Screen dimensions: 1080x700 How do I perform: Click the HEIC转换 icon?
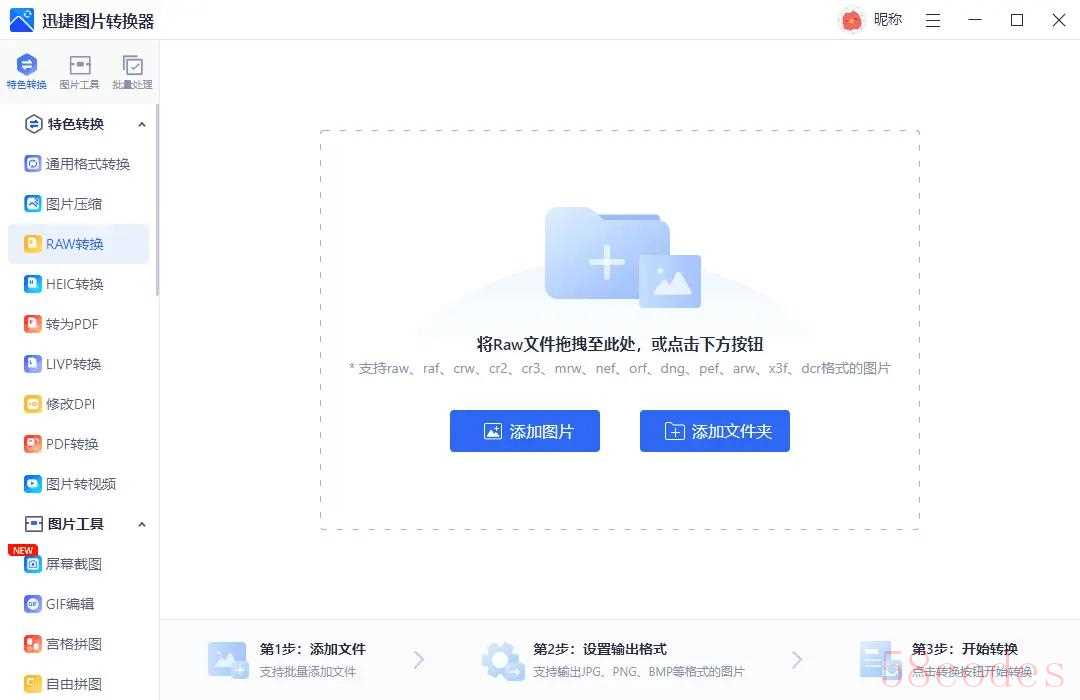click(33, 284)
